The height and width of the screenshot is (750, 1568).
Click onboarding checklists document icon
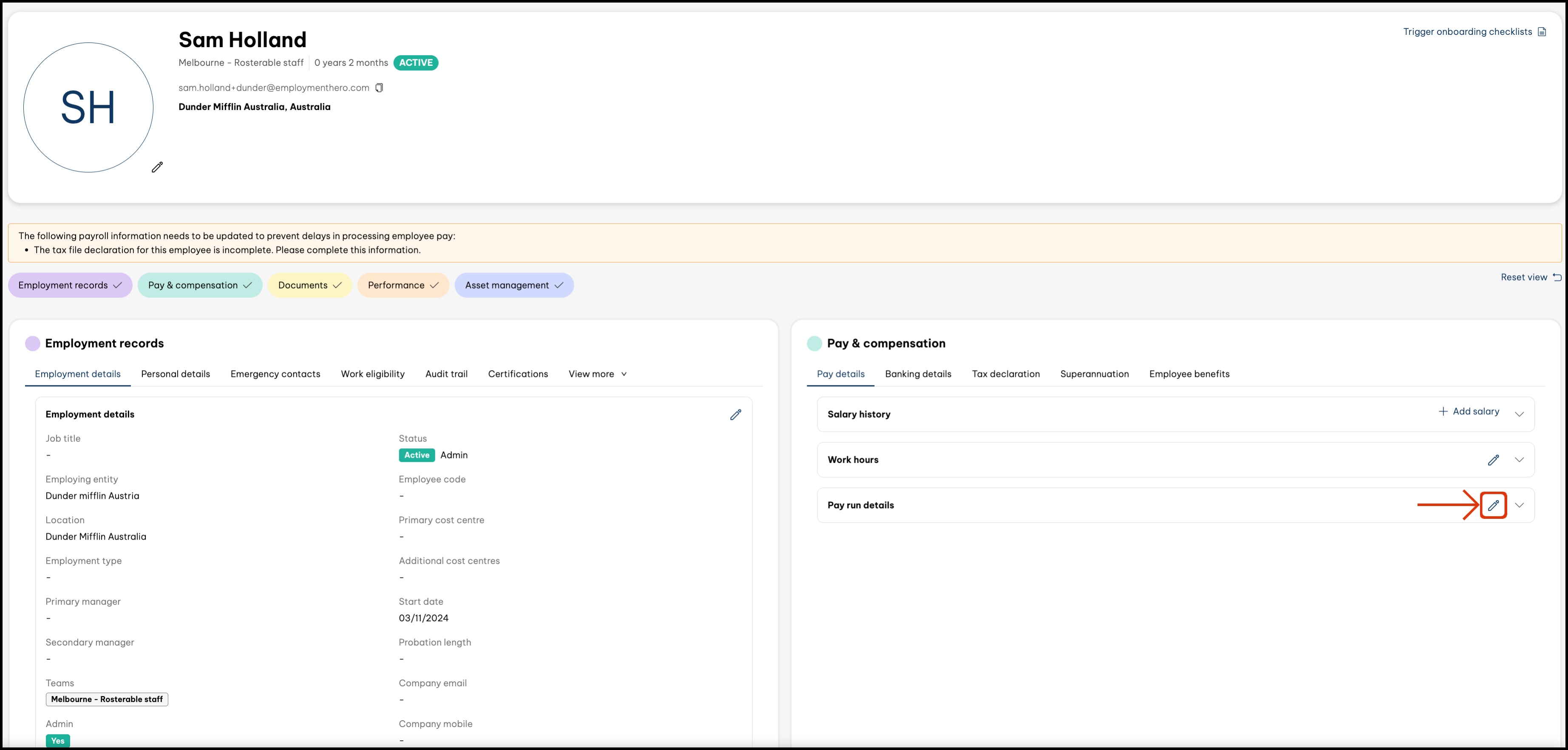[x=1542, y=31]
